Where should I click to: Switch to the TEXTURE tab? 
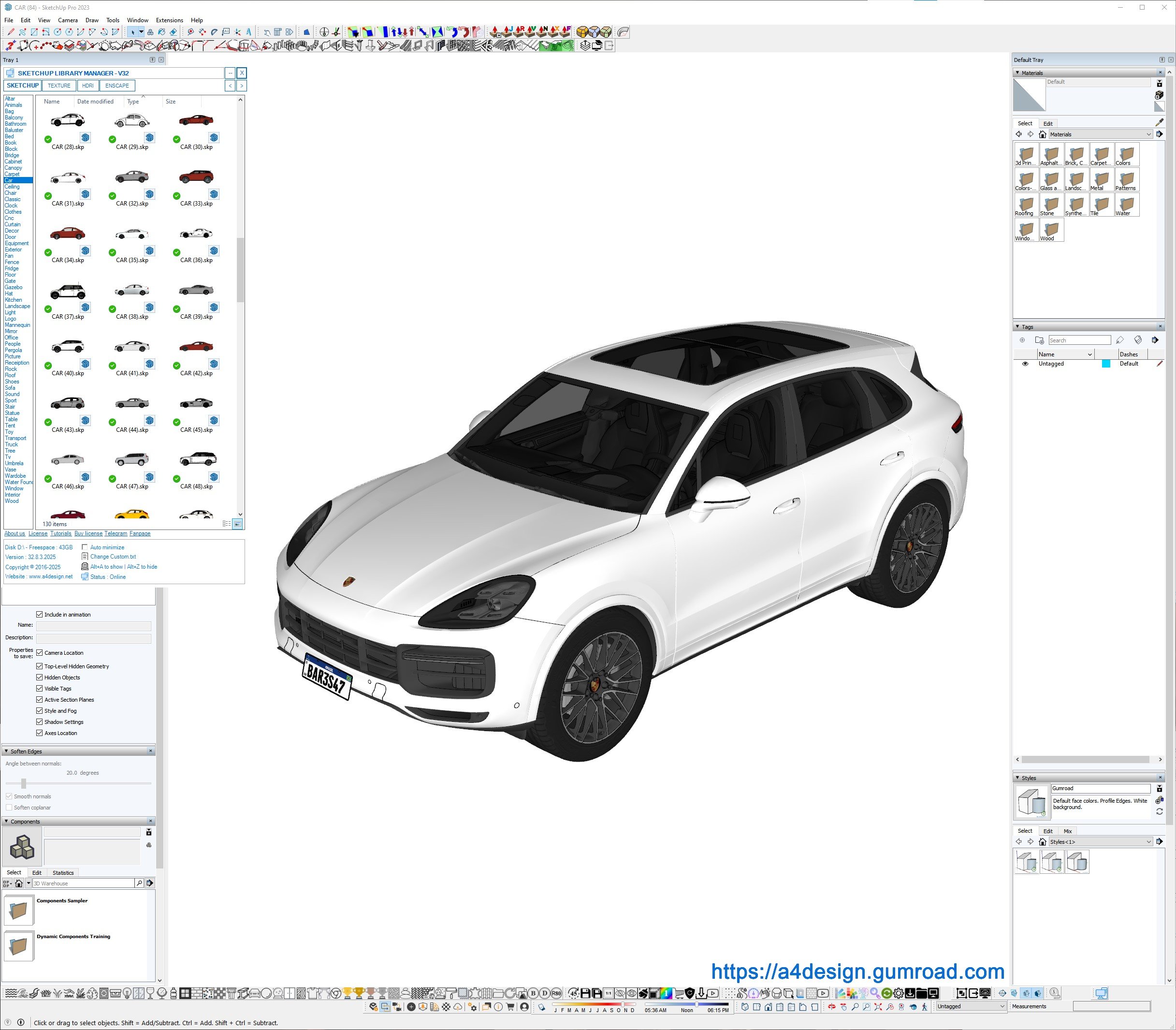[x=58, y=86]
